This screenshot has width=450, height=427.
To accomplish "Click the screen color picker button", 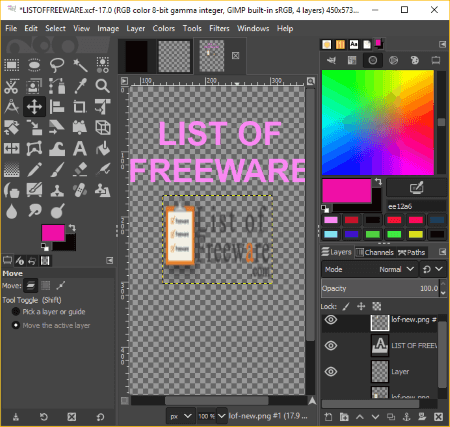I will [416, 188].
